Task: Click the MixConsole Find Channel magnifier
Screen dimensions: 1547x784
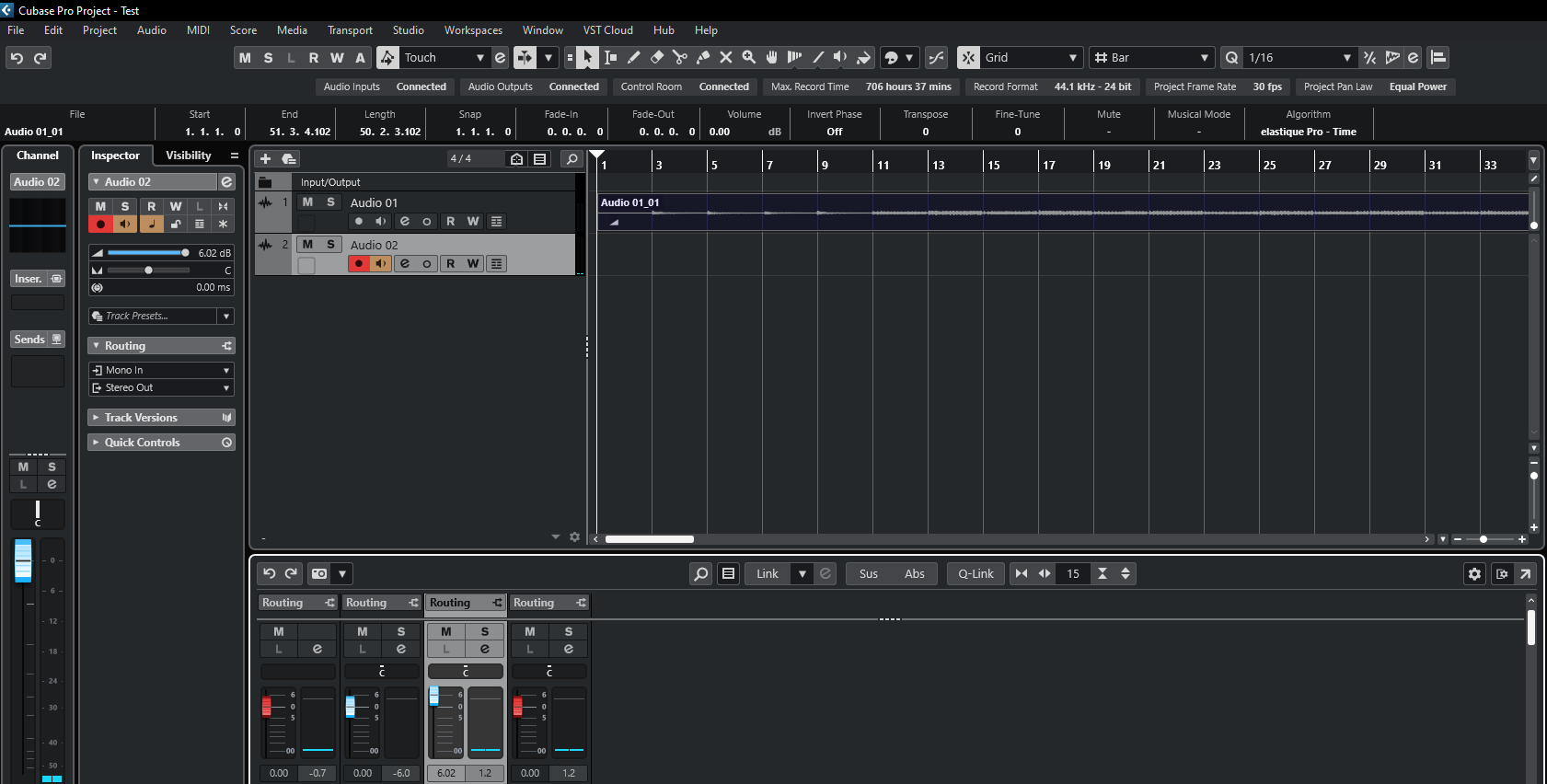Action: (700, 573)
